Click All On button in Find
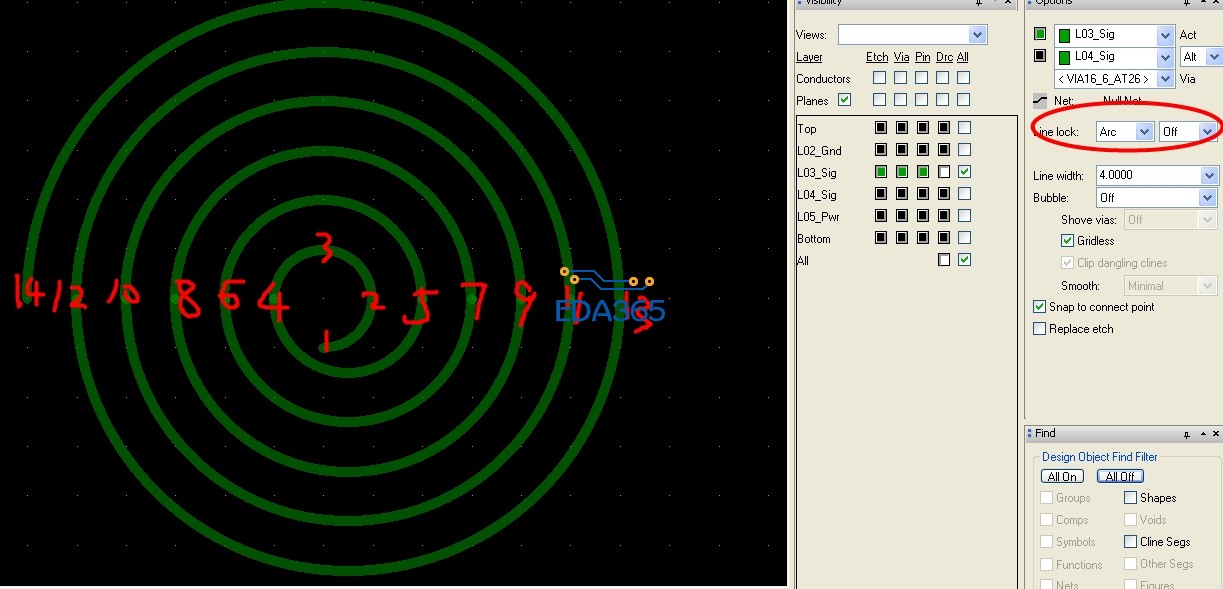Screen dimensions: 1223x589 tap(1062, 477)
